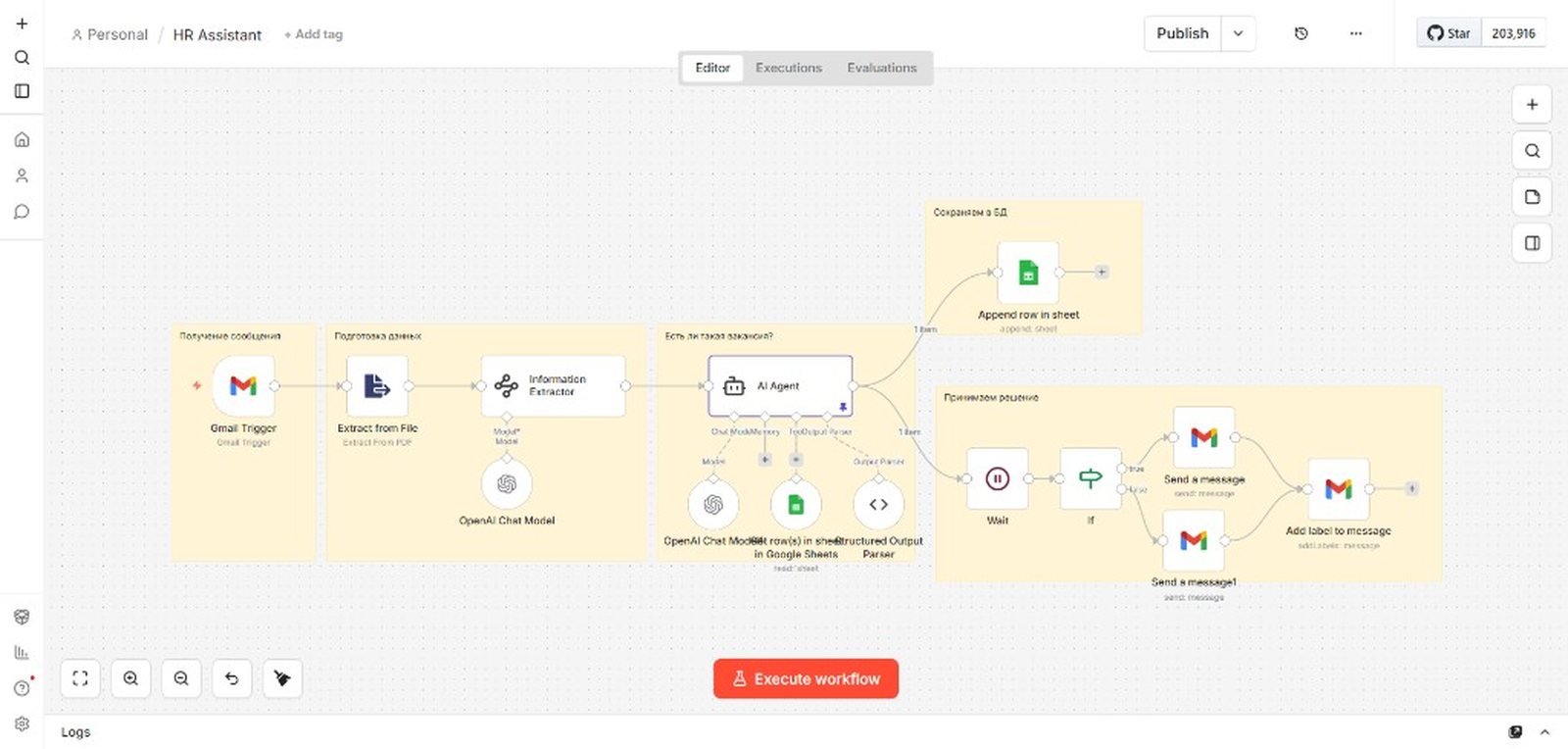Select the Extract from File node
This screenshot has height=749, width=1568.
[x=377, y=385]
